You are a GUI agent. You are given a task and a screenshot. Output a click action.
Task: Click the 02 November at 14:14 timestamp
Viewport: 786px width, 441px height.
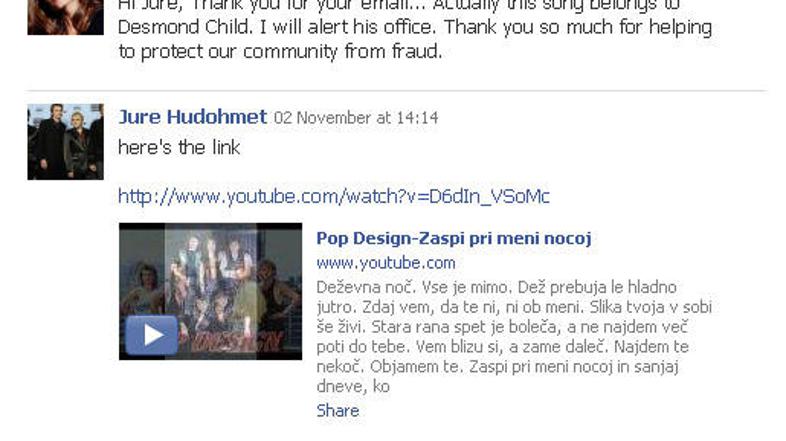(356, 118)
